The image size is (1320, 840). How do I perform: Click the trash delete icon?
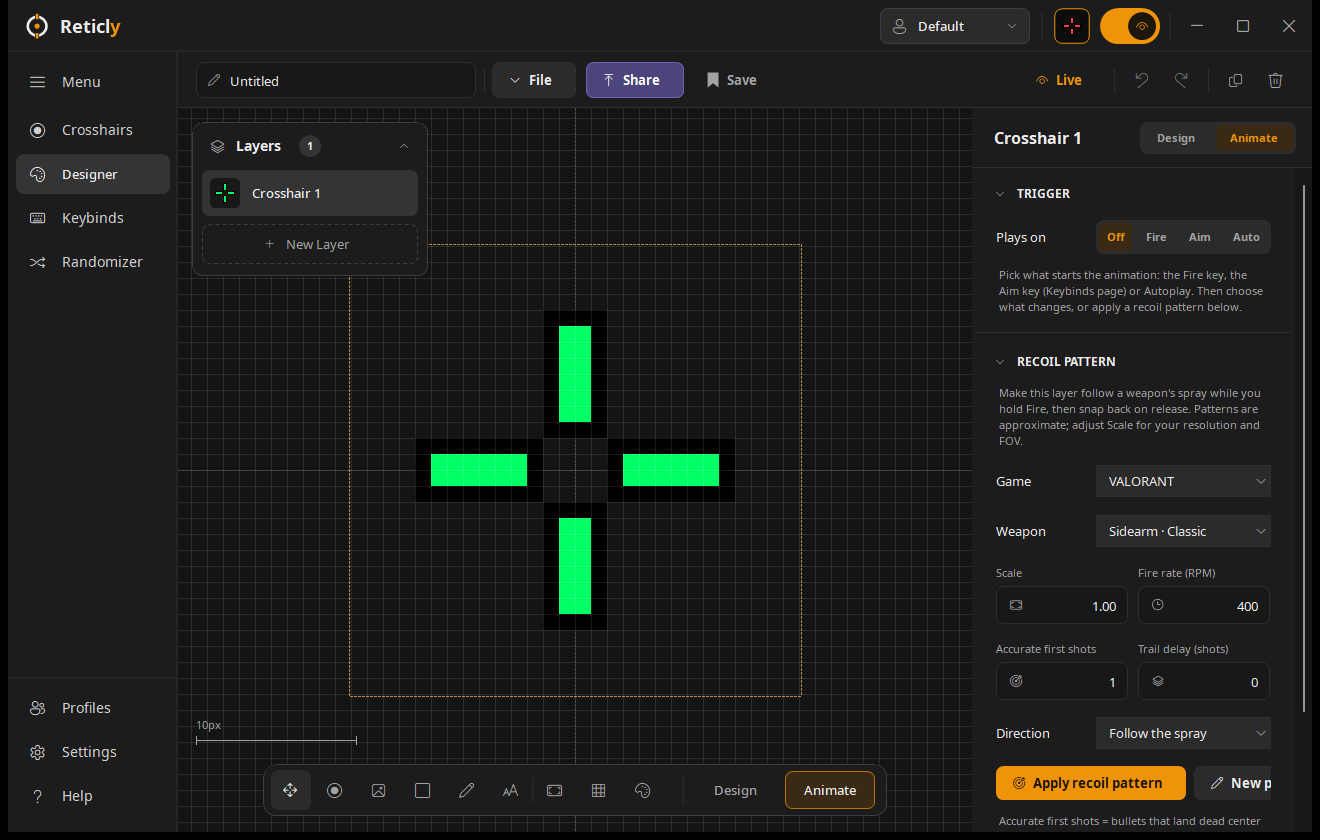coord(1275,80)
